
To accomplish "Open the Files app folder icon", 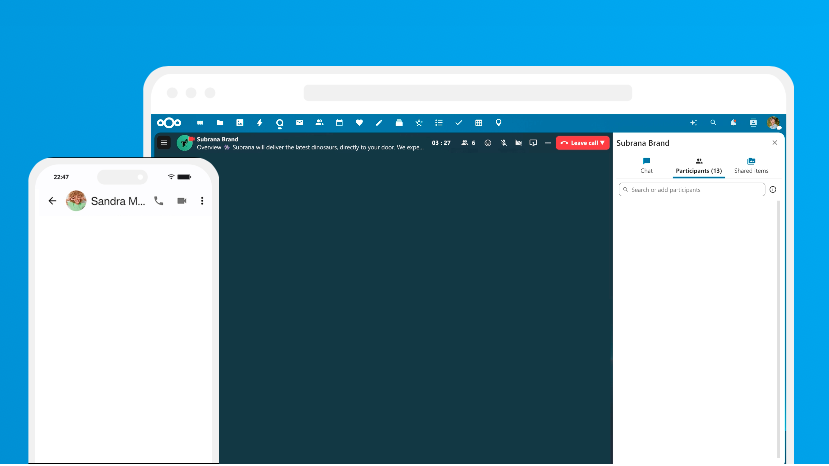I will (219, 122).
